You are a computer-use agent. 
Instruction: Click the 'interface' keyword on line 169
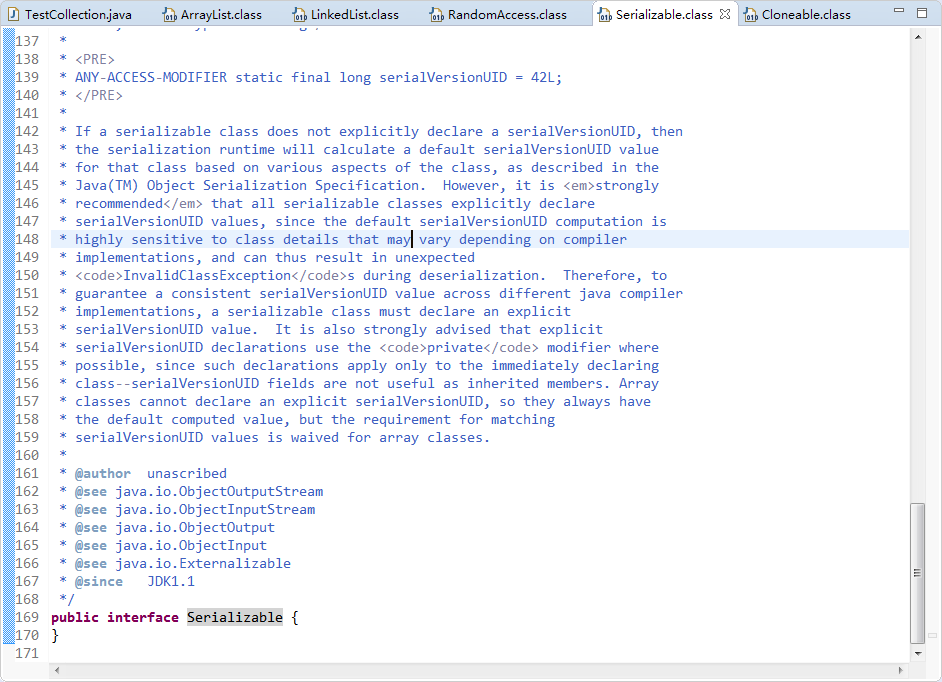point(143,617)
